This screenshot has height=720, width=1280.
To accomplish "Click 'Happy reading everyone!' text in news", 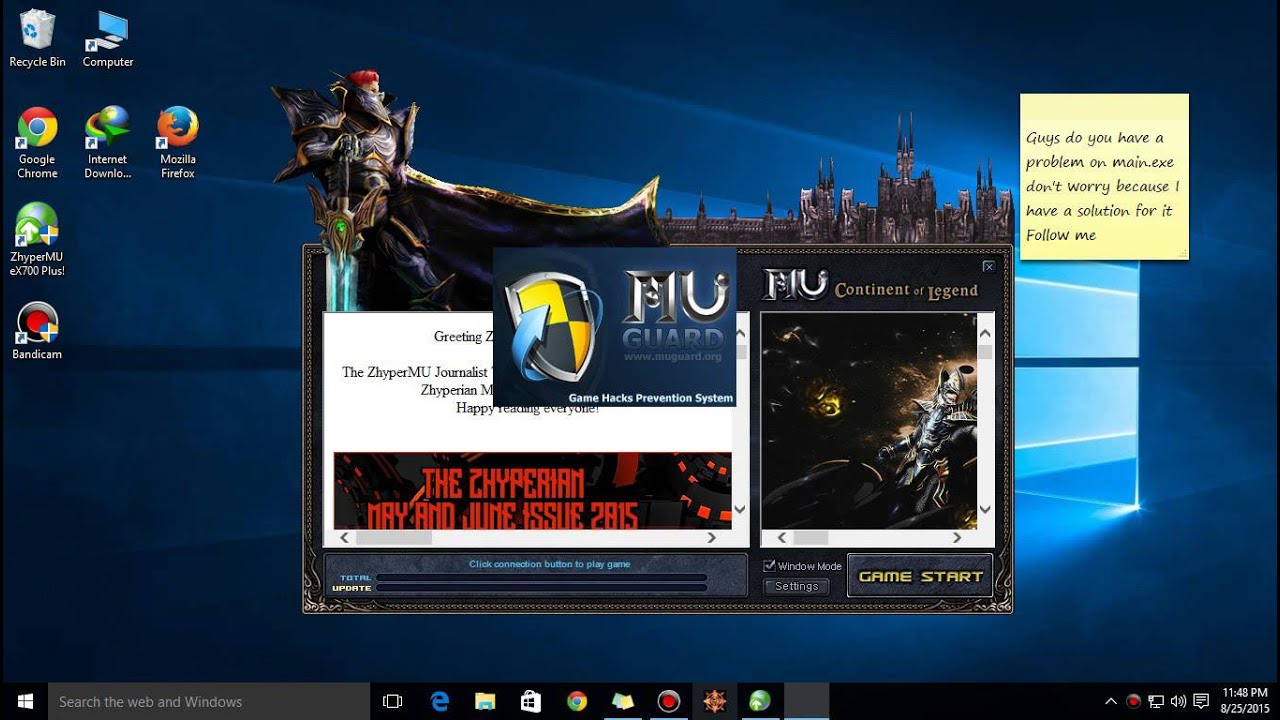I will pyautogui.click(x=528, y=409).
